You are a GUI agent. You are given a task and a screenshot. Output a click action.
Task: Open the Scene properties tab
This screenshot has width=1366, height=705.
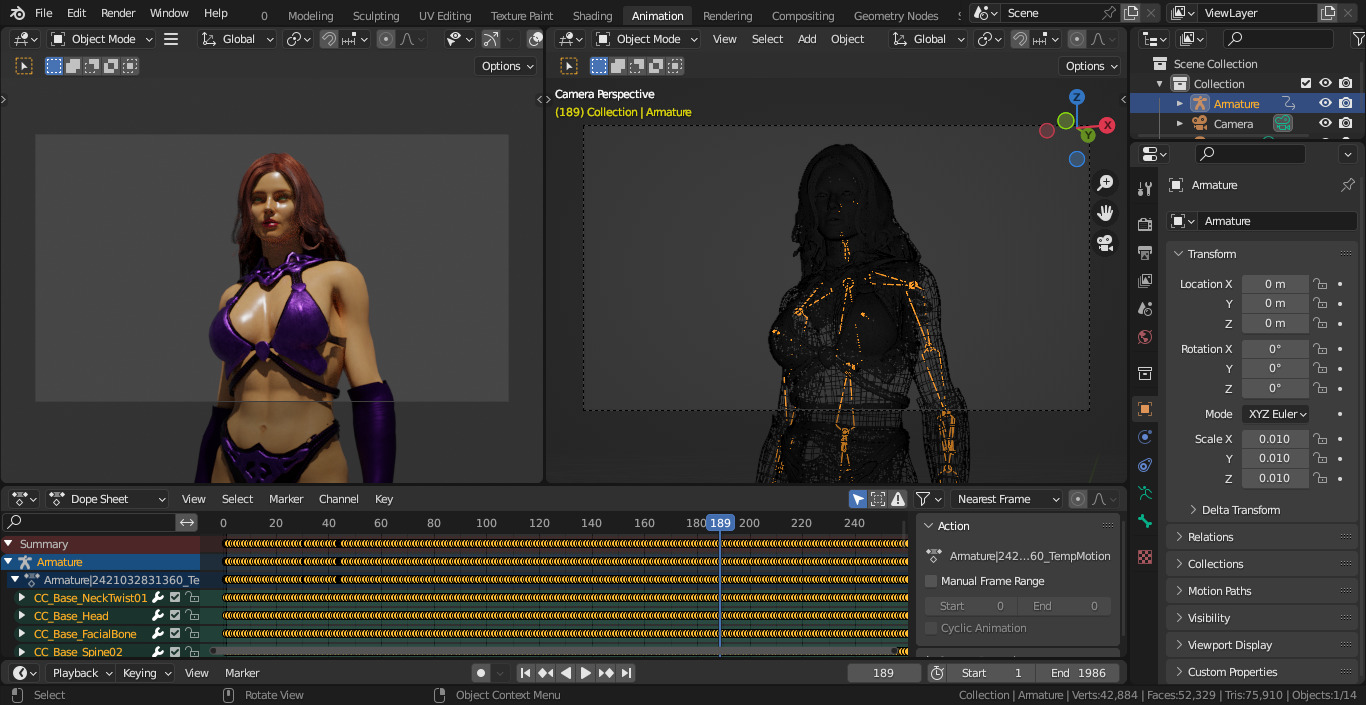[1145, 308]
